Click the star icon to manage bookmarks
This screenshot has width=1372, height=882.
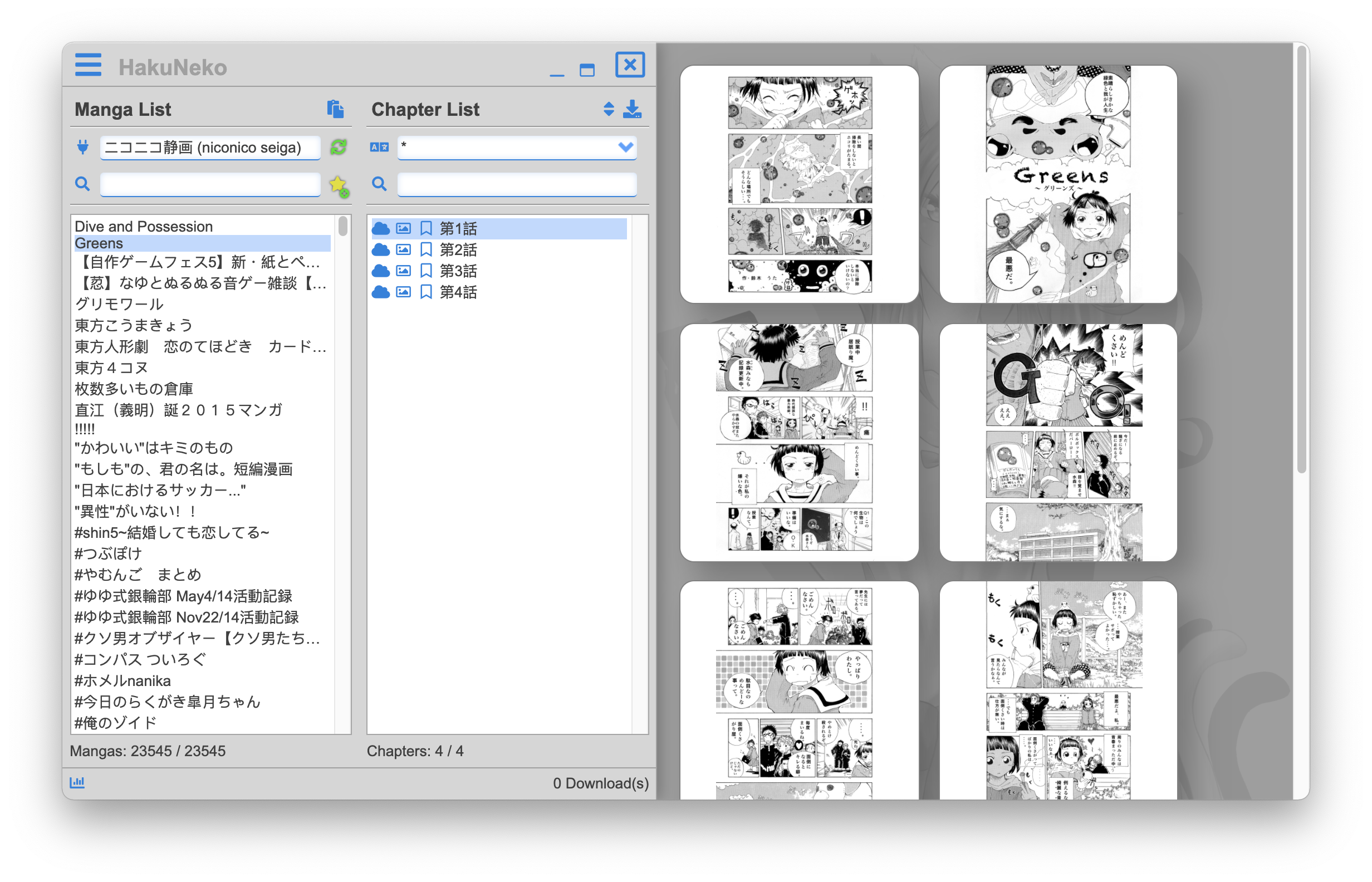pos(339,184)
